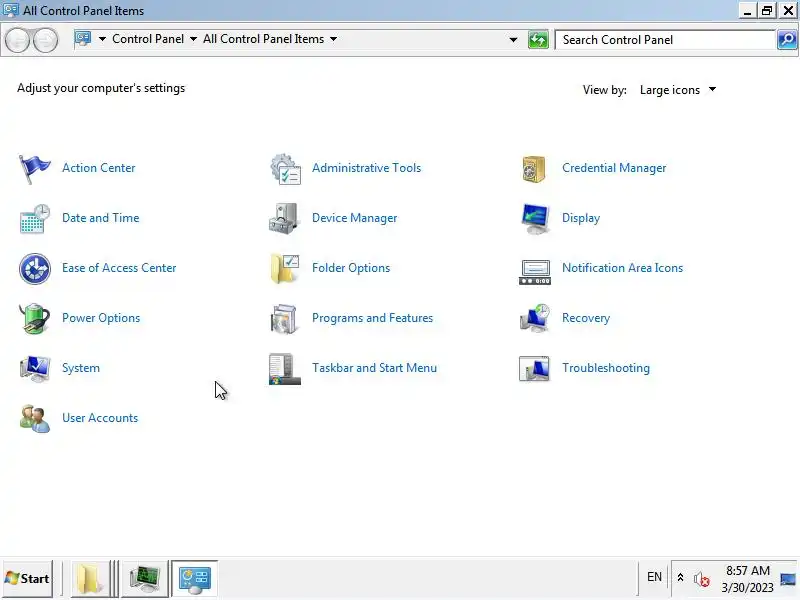Click the Recovery computer icon
Viewport: 800px width, 600px height.
pos(535,318)
